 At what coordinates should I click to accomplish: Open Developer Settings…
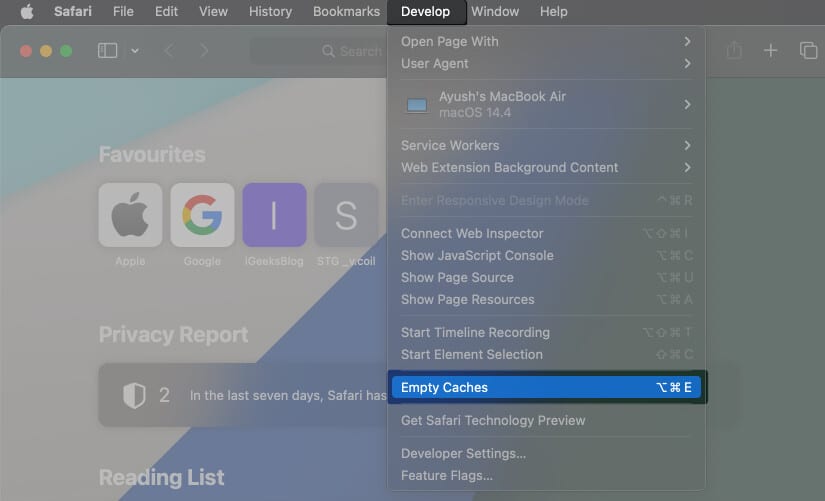point(546,454)
